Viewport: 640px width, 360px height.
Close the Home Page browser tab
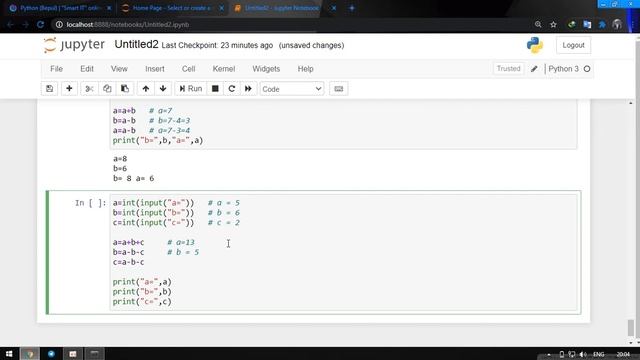(x=222, y=8)
